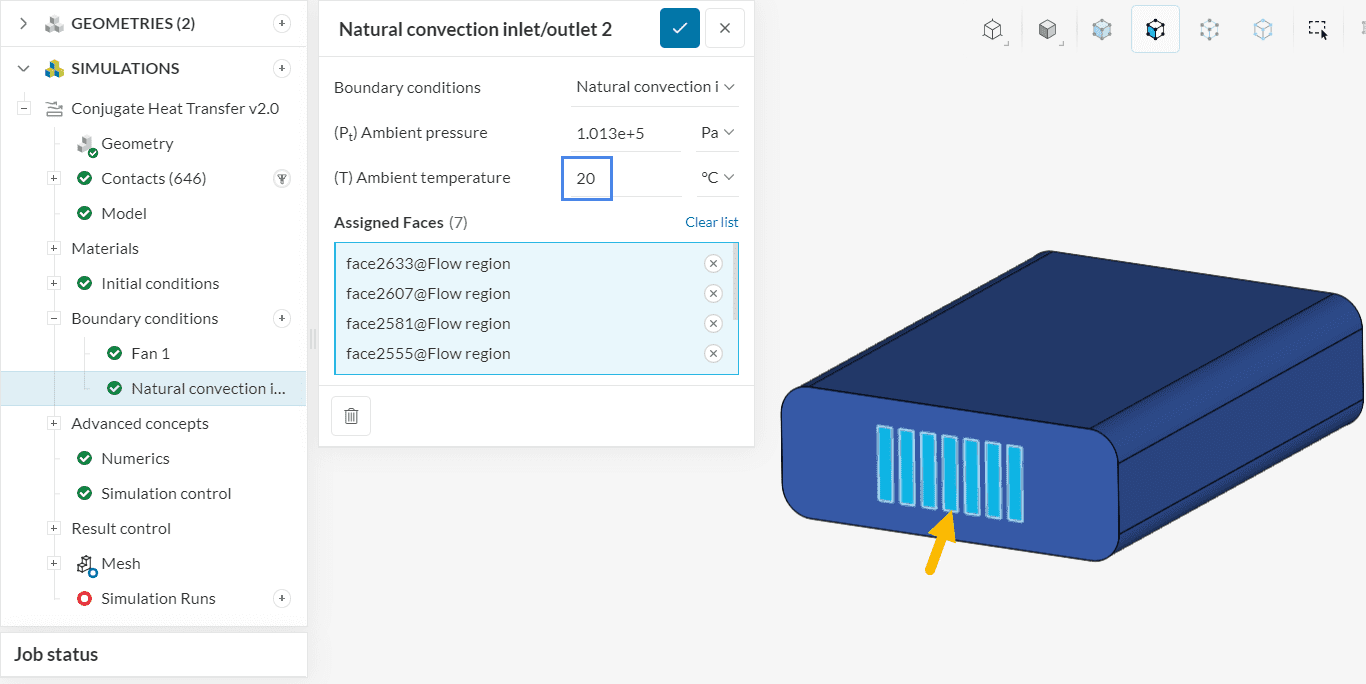Click the Ambient temperature input field
This screenshot has width=1366, height=684.
coord(622,178)
